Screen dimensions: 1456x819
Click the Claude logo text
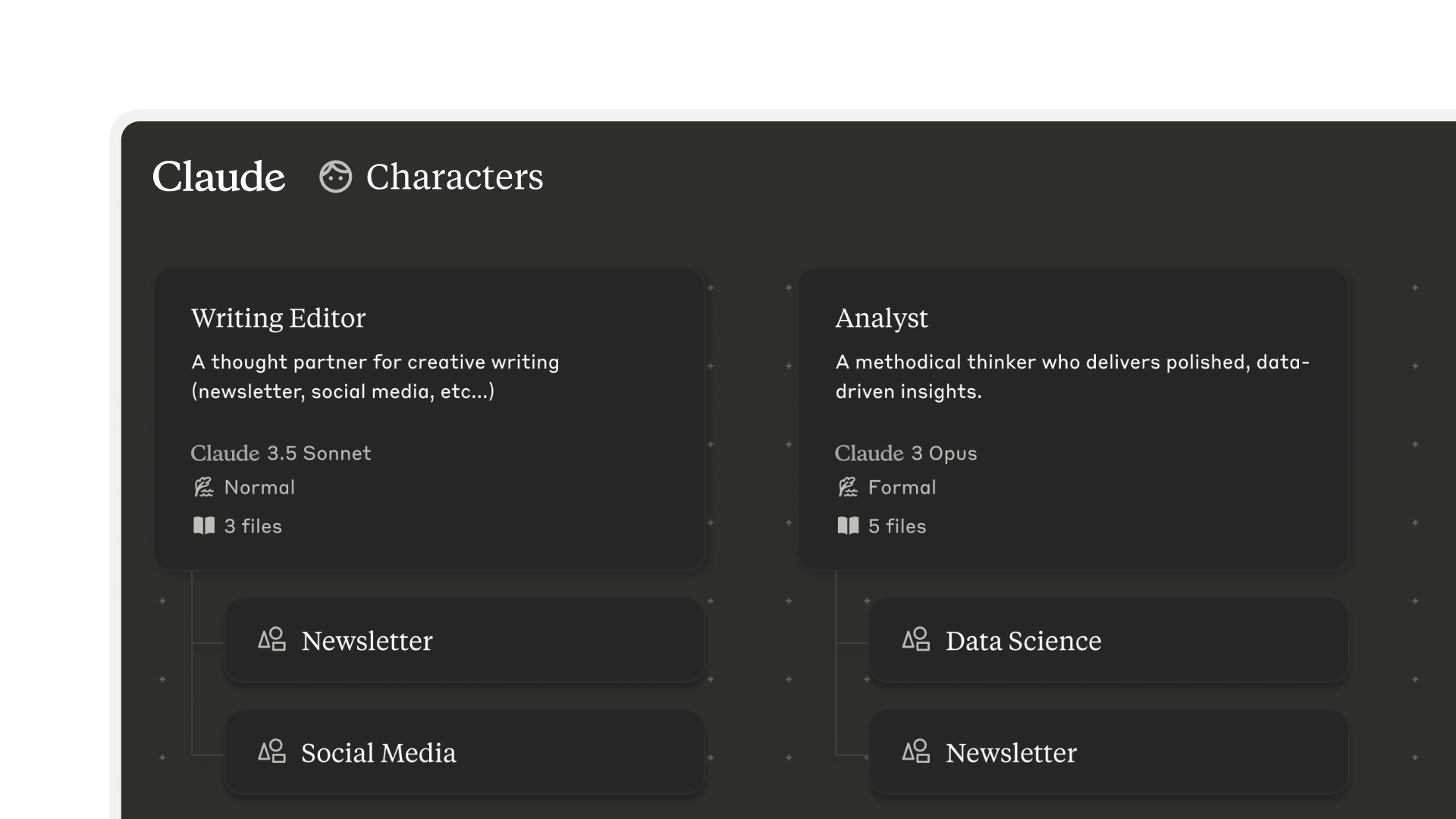(218, 177)
